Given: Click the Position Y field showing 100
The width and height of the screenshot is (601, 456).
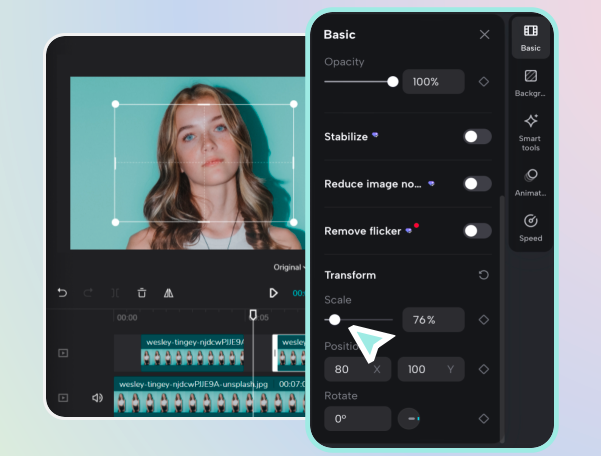Looking at the screenshot, I should (x=431, y=369).
